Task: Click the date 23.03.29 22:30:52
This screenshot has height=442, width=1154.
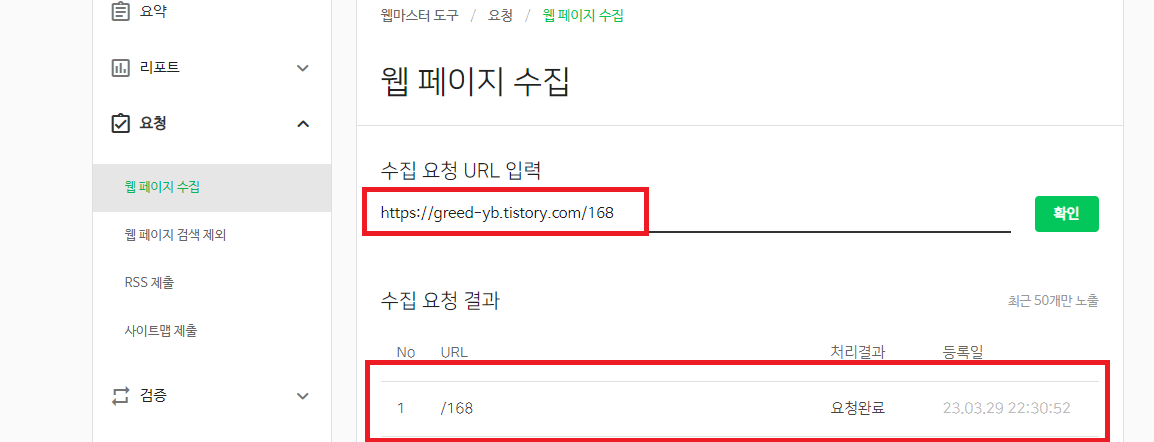Action: pyautogui.click(x=1006, y=407)
